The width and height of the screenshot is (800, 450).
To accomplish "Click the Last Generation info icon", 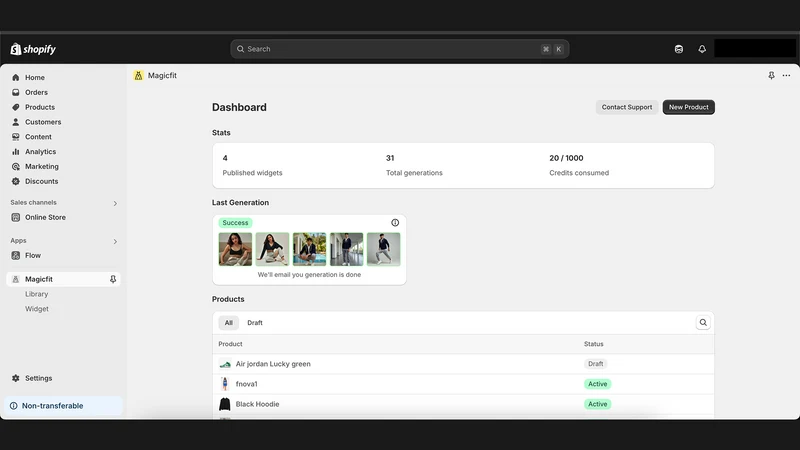I will (395, 222).
